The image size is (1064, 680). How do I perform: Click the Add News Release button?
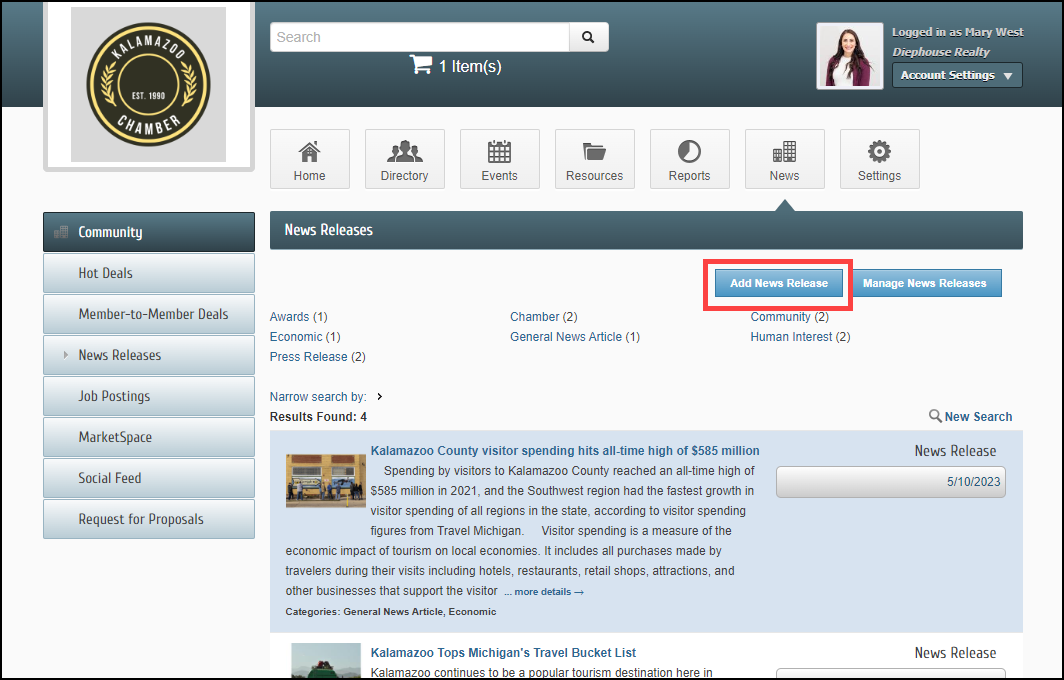[778, 283]
